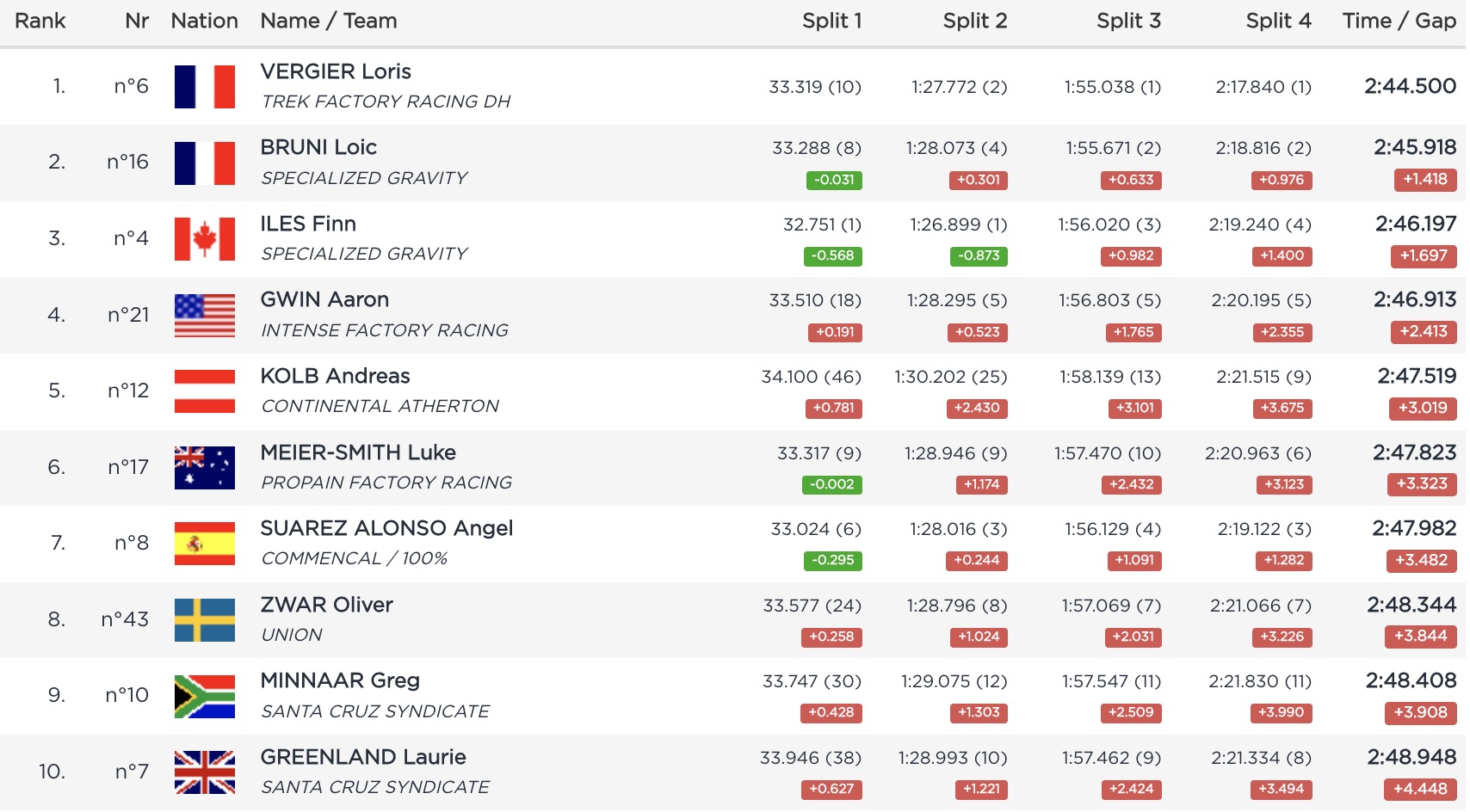Click the Swedish flag for ZWAR Oliver
The width and height of the screenshot is (1470, 812).
coord(204,620)
